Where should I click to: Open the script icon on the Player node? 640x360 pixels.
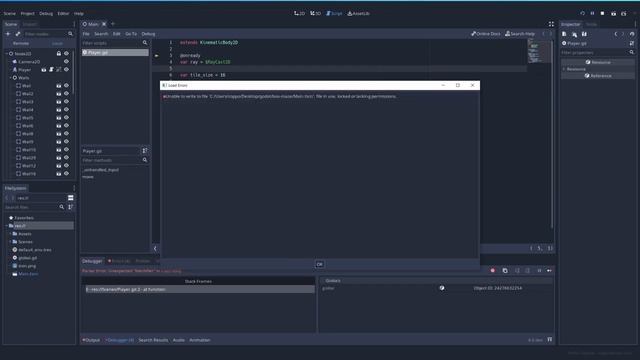[51, 70]
